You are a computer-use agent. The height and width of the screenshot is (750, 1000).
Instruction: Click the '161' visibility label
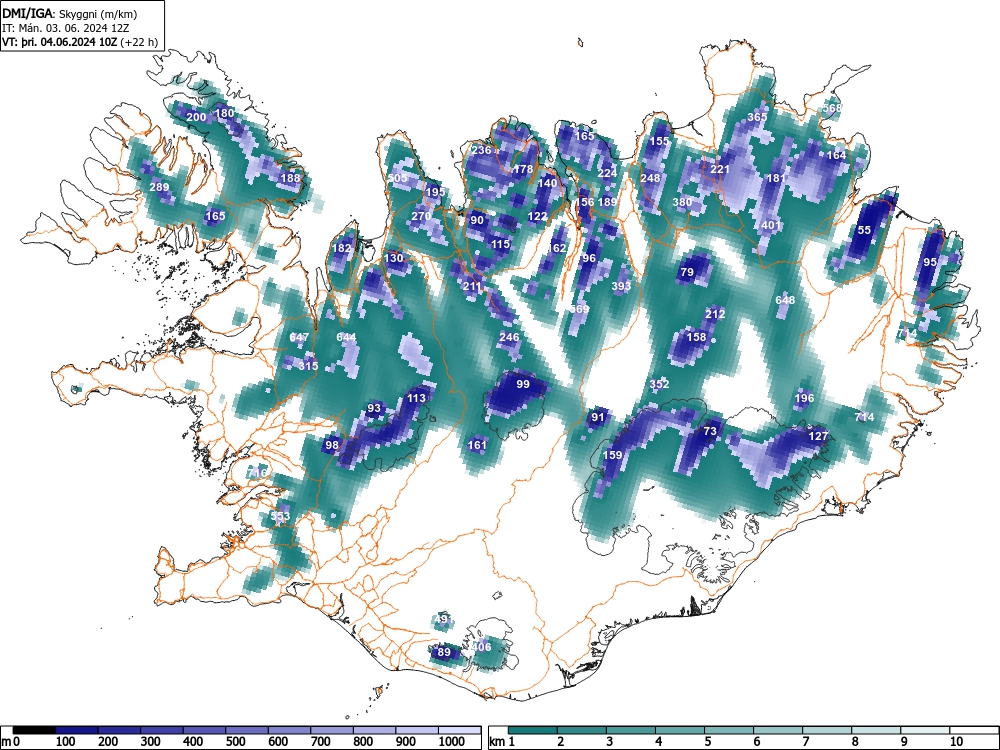477,445
